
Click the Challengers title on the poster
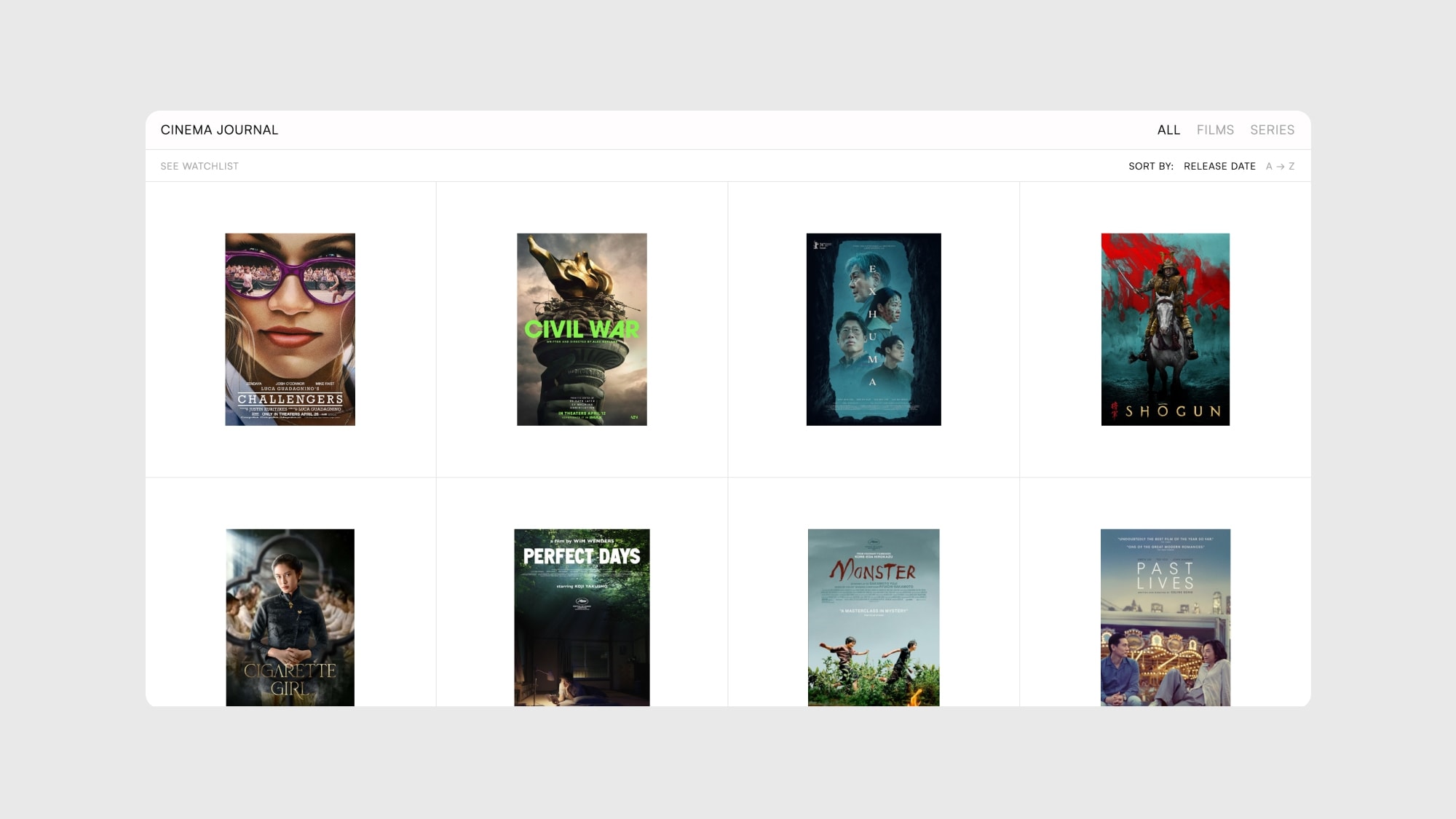pos(290,399)
